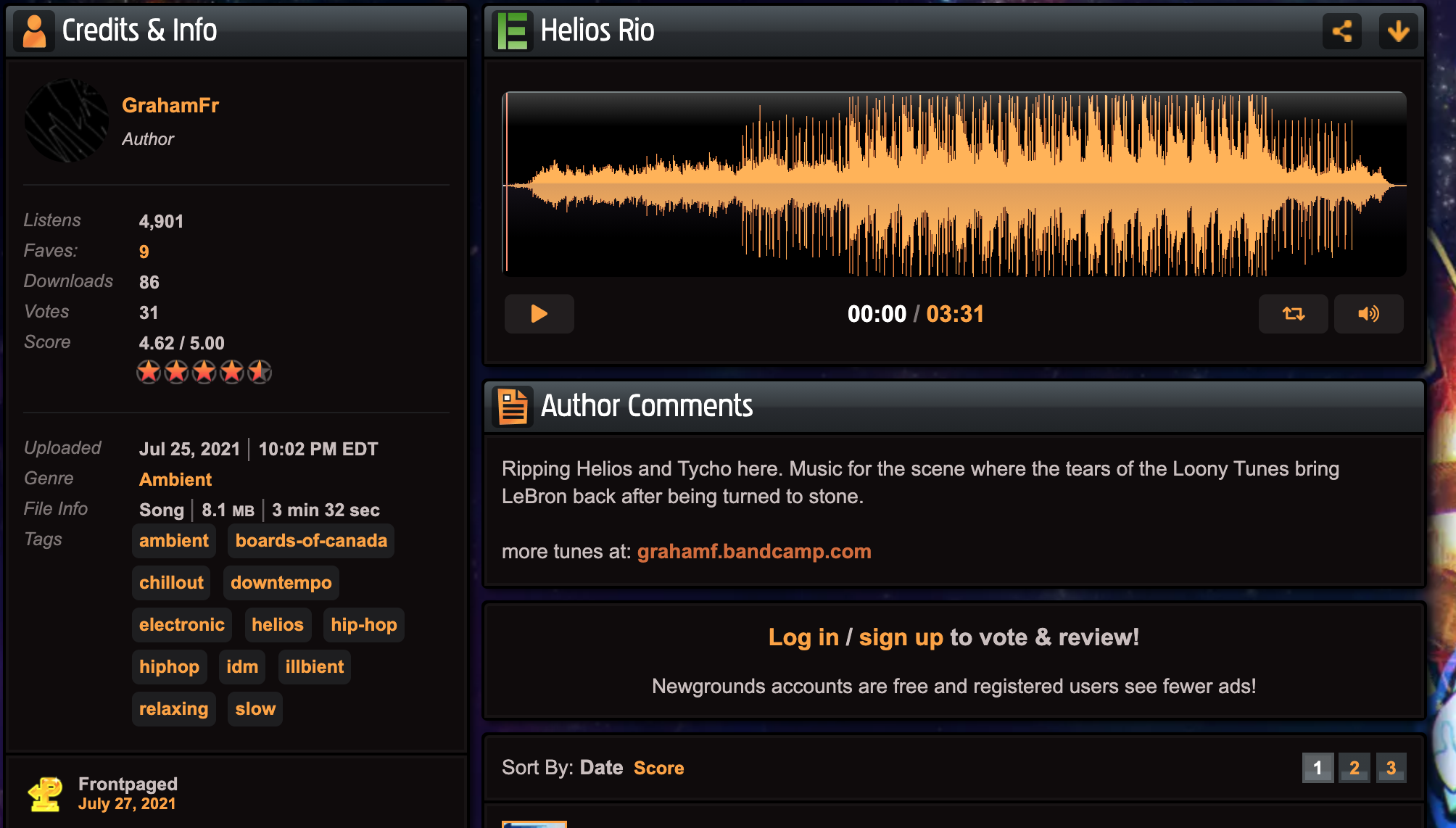Seek in the audio waveform
Screen dimensions: 1456x828
pos(954,184)
